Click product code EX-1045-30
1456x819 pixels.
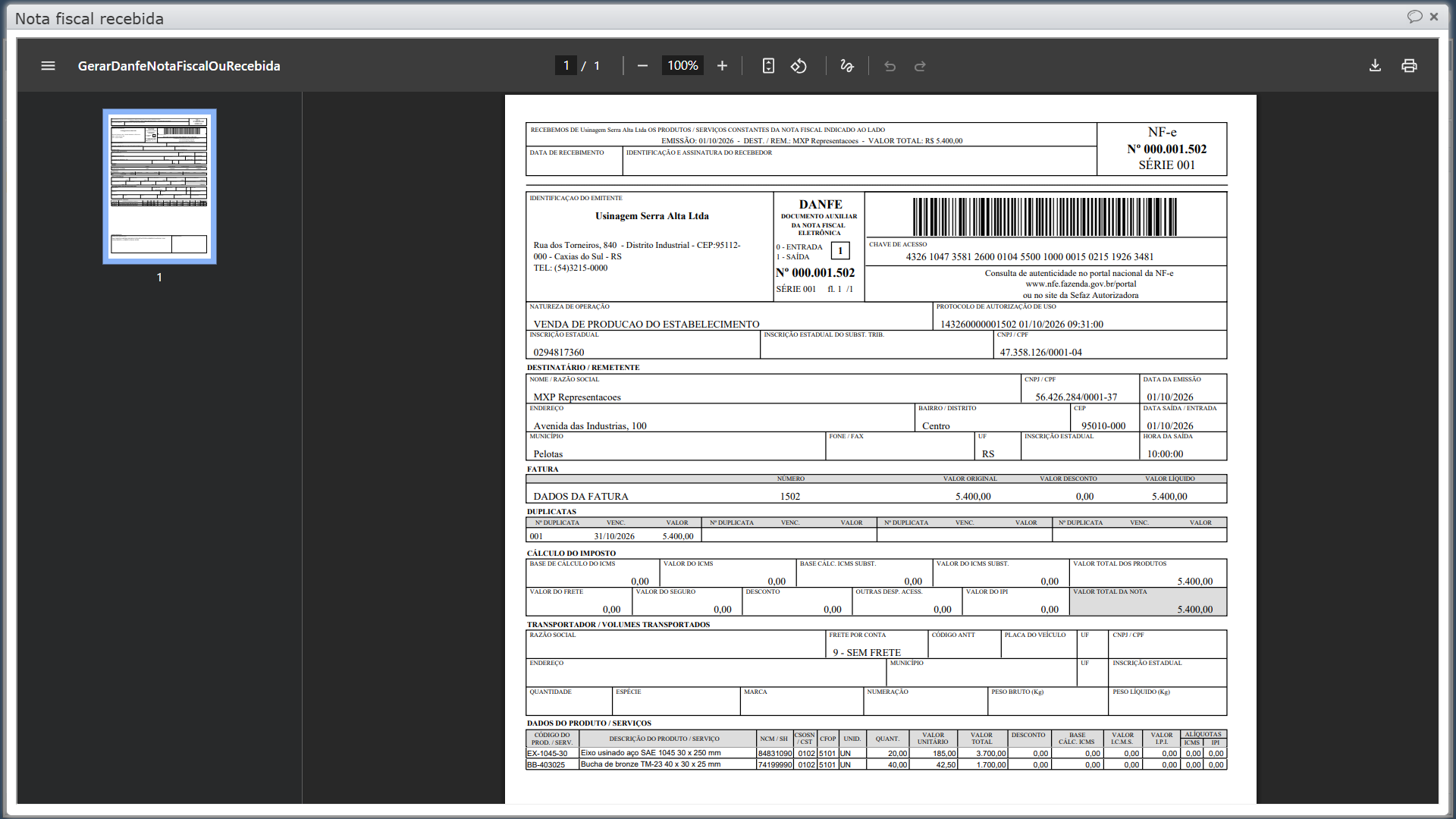tap(548, 754)
